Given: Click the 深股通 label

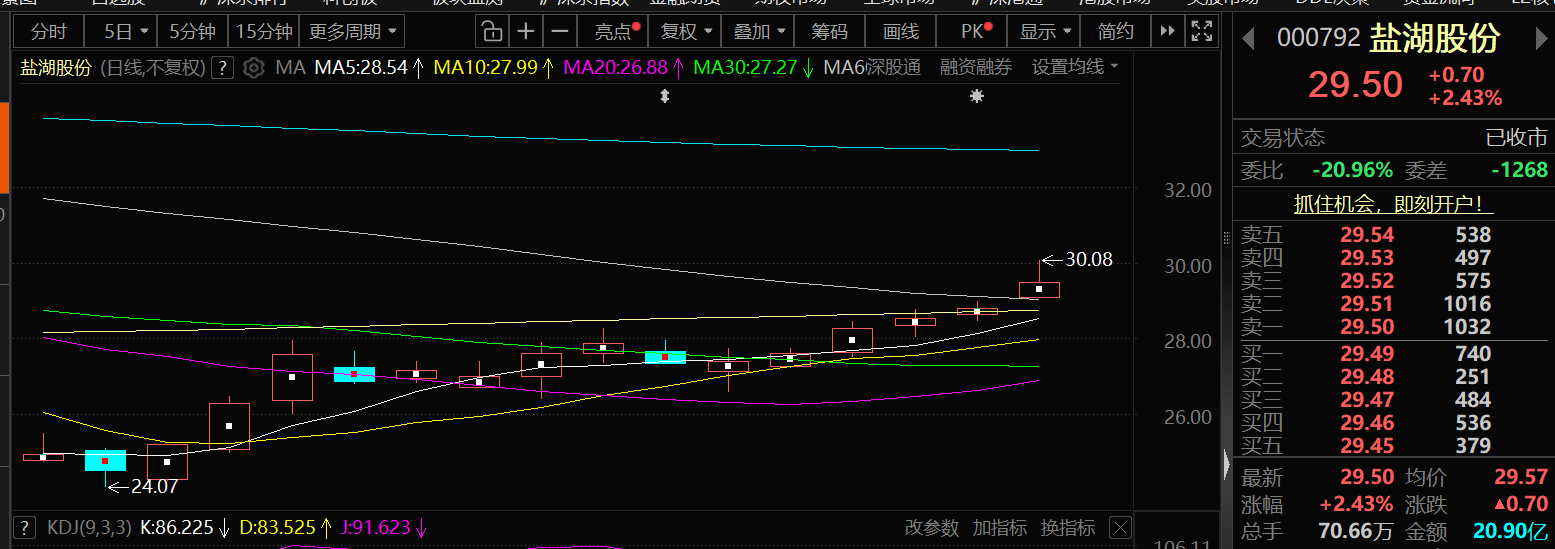Looking at the screenshot, I should pyautogui.click(x=893, y=68).
